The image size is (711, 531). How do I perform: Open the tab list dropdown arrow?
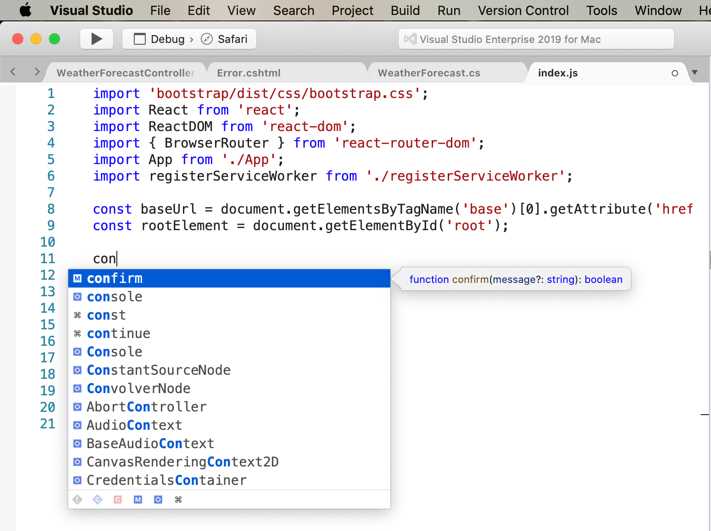point(694,72)
